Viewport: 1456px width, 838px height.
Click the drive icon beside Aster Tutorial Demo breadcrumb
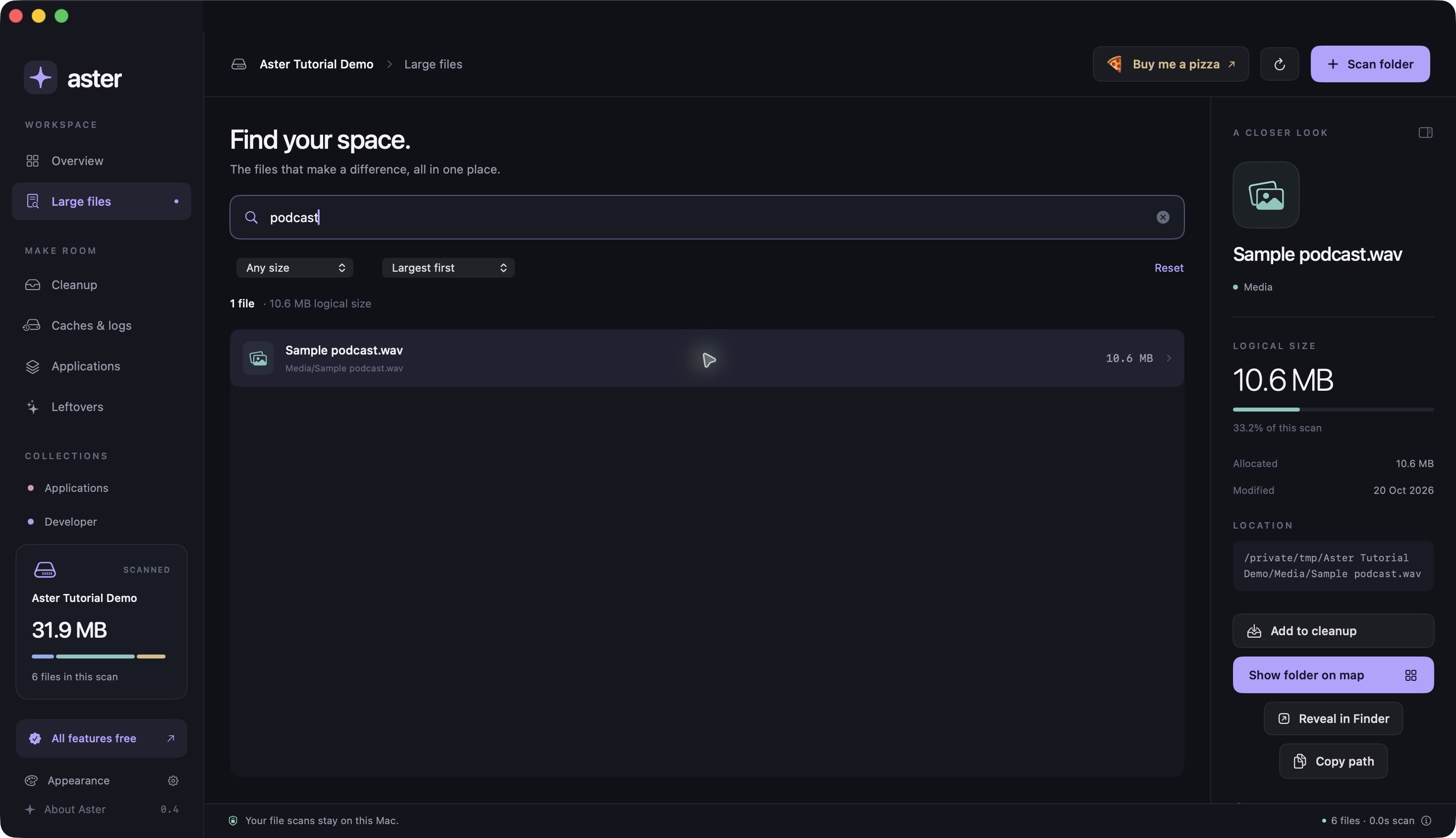tap(239, 64)
